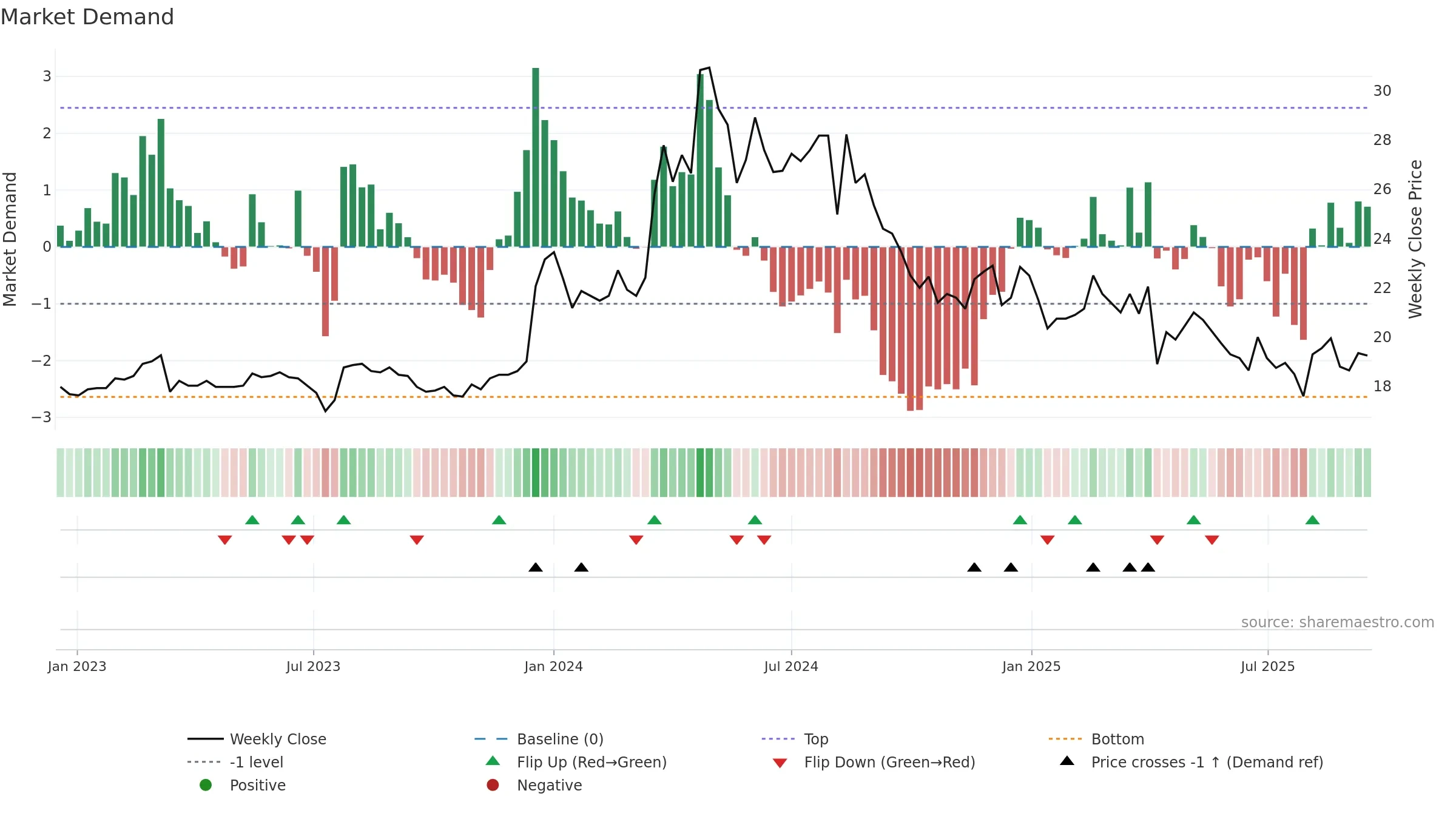
Task: Click the left-axis demand value −3
Action: click(x=41, y=417)
